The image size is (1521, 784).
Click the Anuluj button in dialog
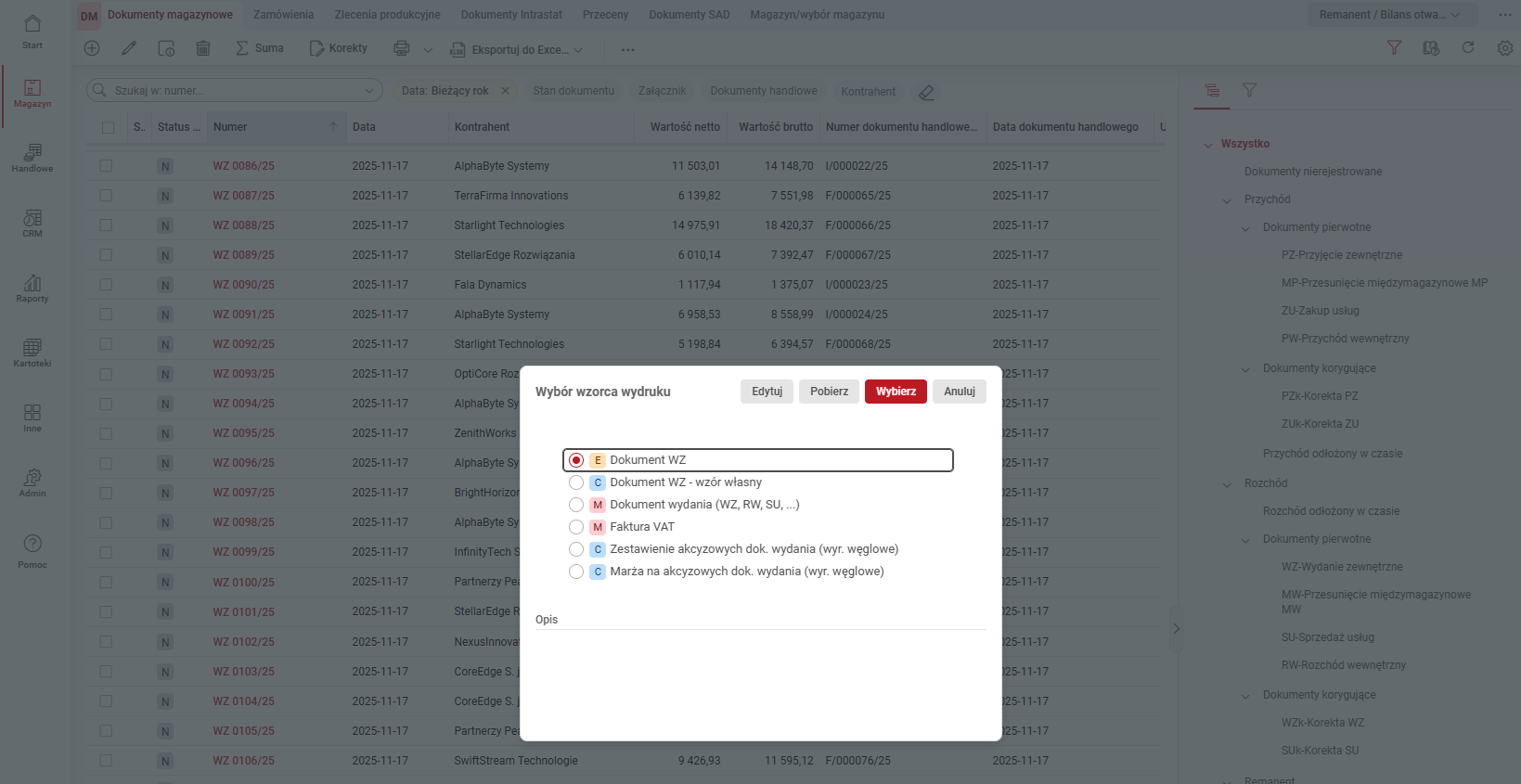959,392
